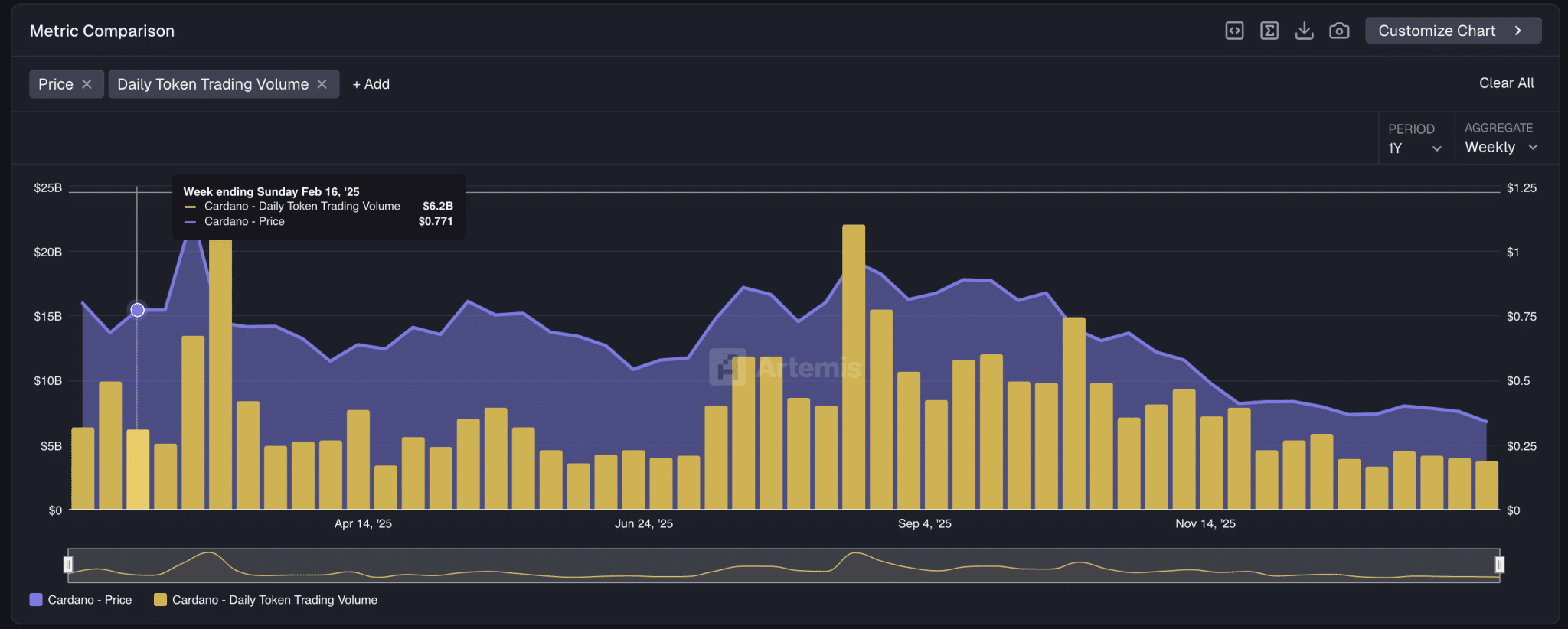Click the chevron arrow in Customize Chart
Screen dimensions: 1568x629
[x=1518, y=31]
